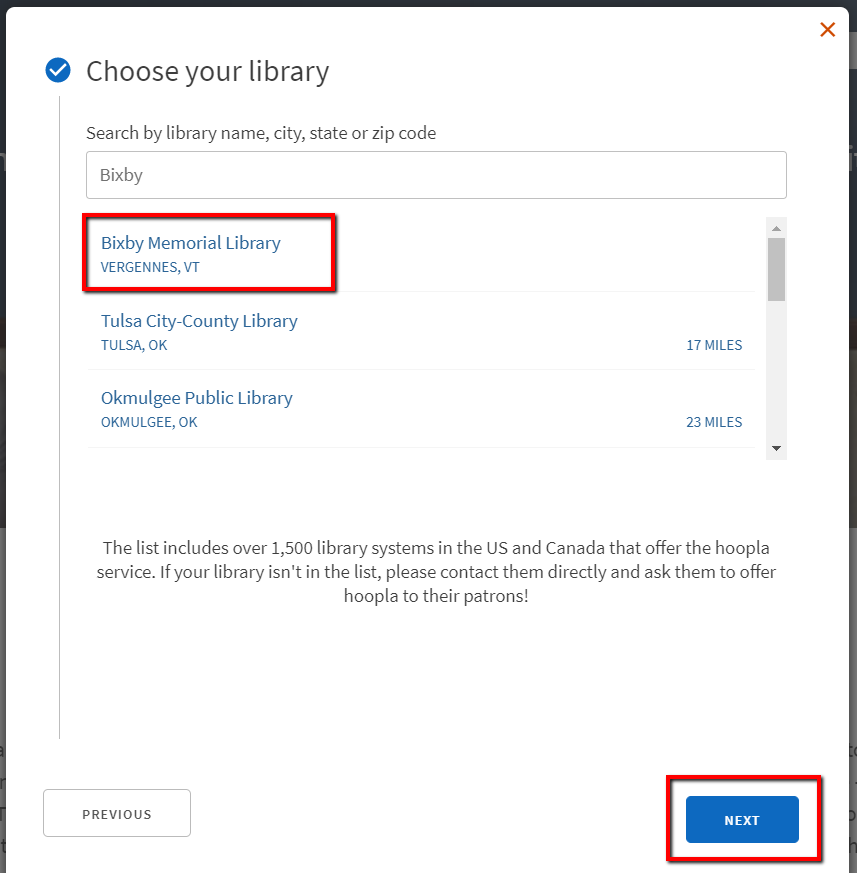Click the library search input field

pyautogui.click(x=436, y=175)
